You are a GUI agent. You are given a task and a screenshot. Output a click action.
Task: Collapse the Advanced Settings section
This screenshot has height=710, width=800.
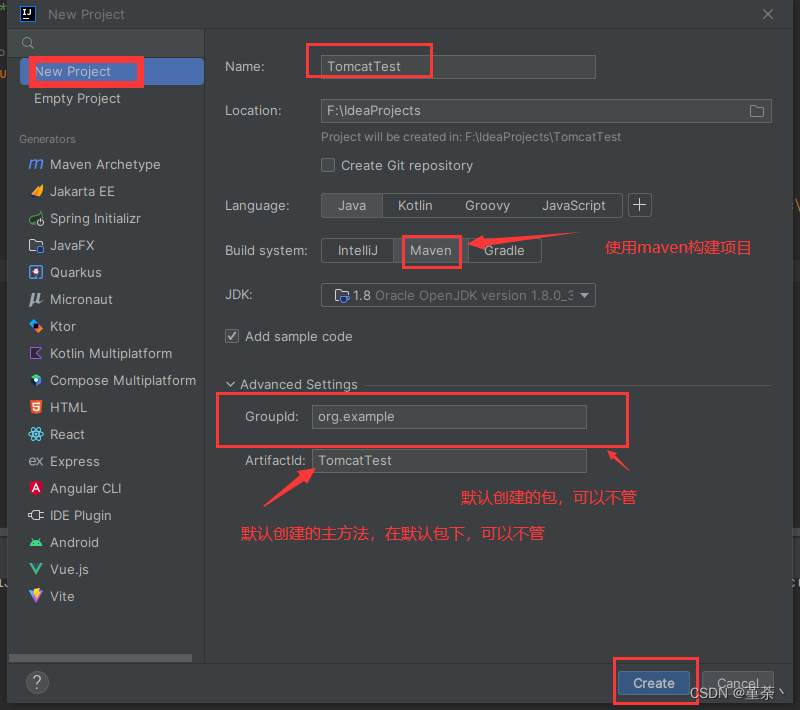231,384
